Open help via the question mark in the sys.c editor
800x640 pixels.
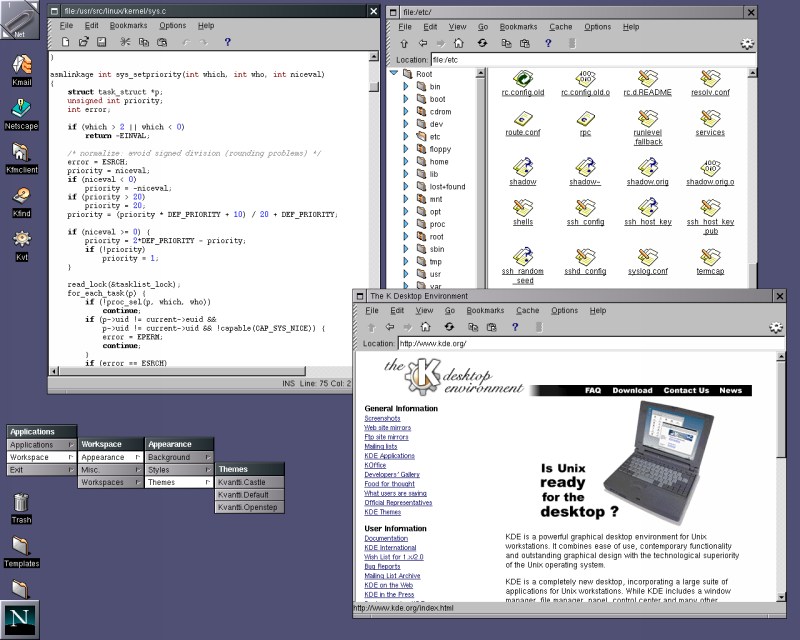(228, 42)
